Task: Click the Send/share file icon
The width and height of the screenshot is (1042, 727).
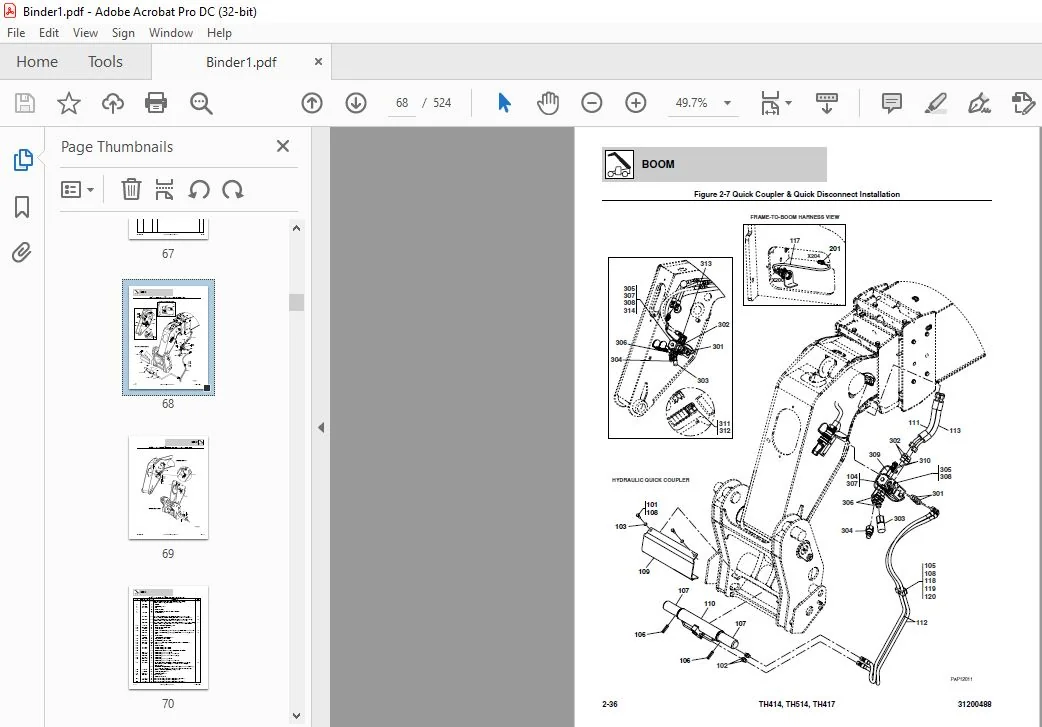Action: [1023, 103]
